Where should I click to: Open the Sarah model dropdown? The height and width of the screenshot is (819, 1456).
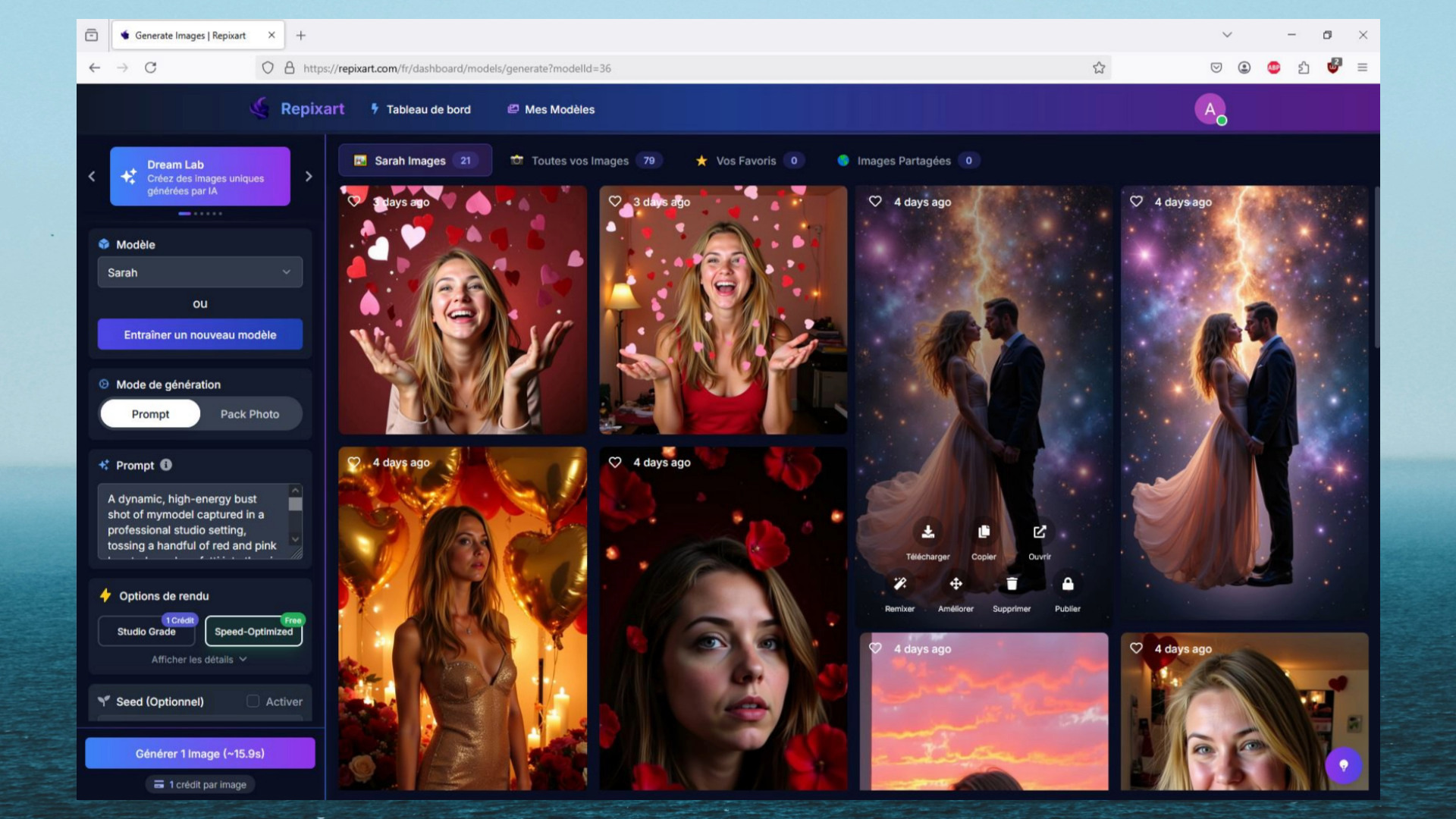(x=200, y=272)
